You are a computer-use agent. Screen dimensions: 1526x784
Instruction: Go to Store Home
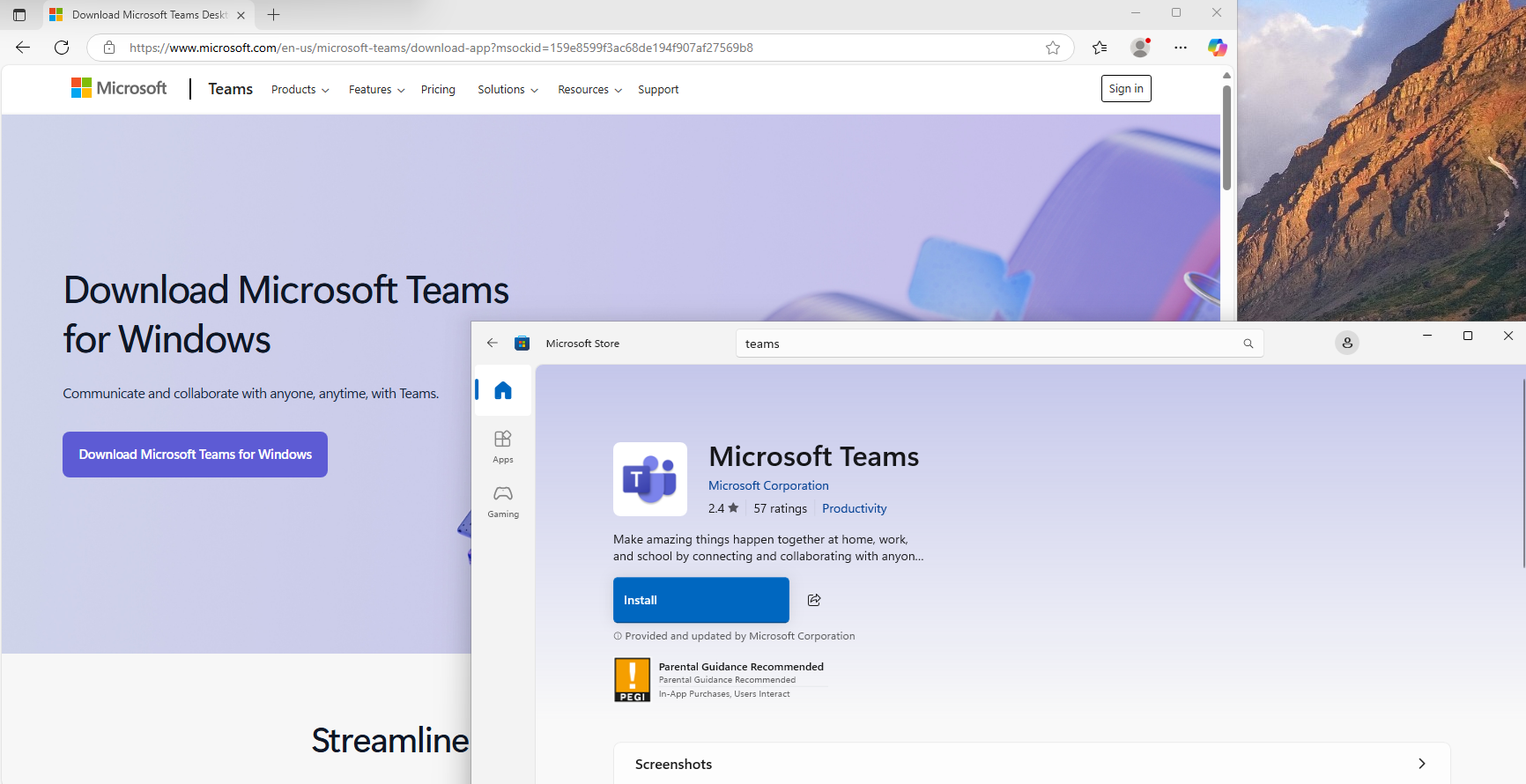(503, 390)
